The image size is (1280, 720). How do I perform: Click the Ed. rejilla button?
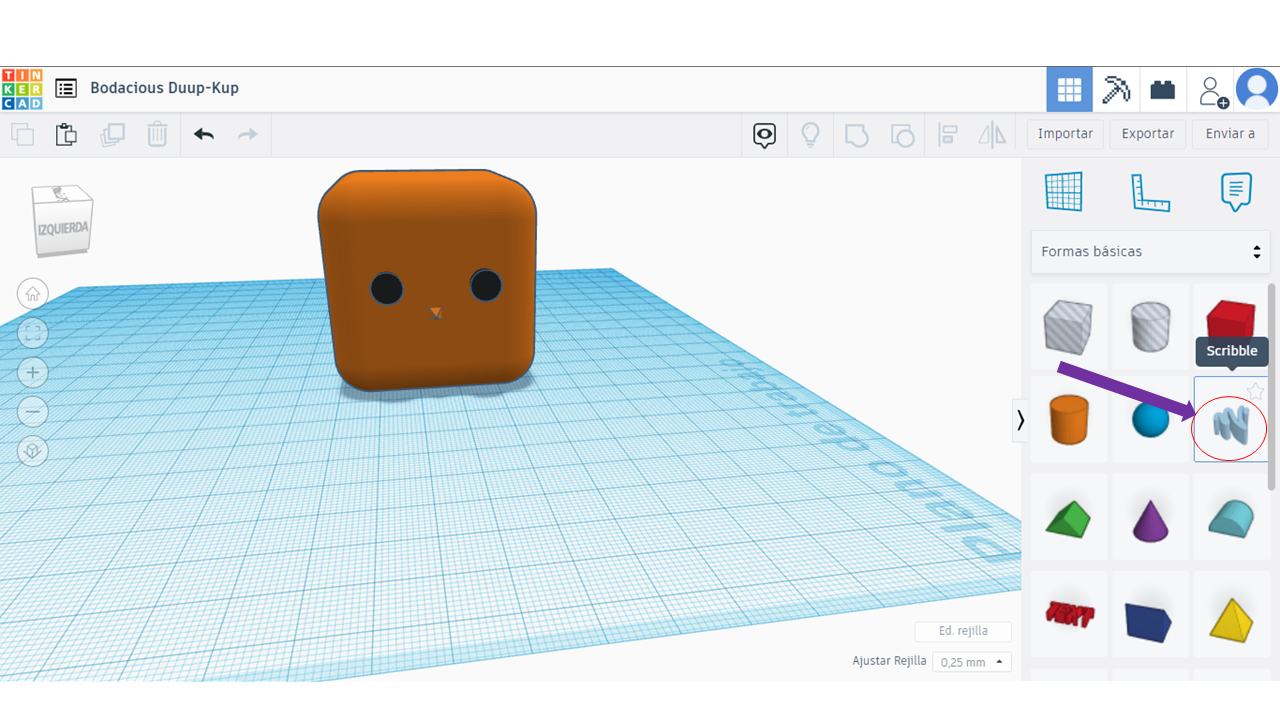(x=963, y=631)
